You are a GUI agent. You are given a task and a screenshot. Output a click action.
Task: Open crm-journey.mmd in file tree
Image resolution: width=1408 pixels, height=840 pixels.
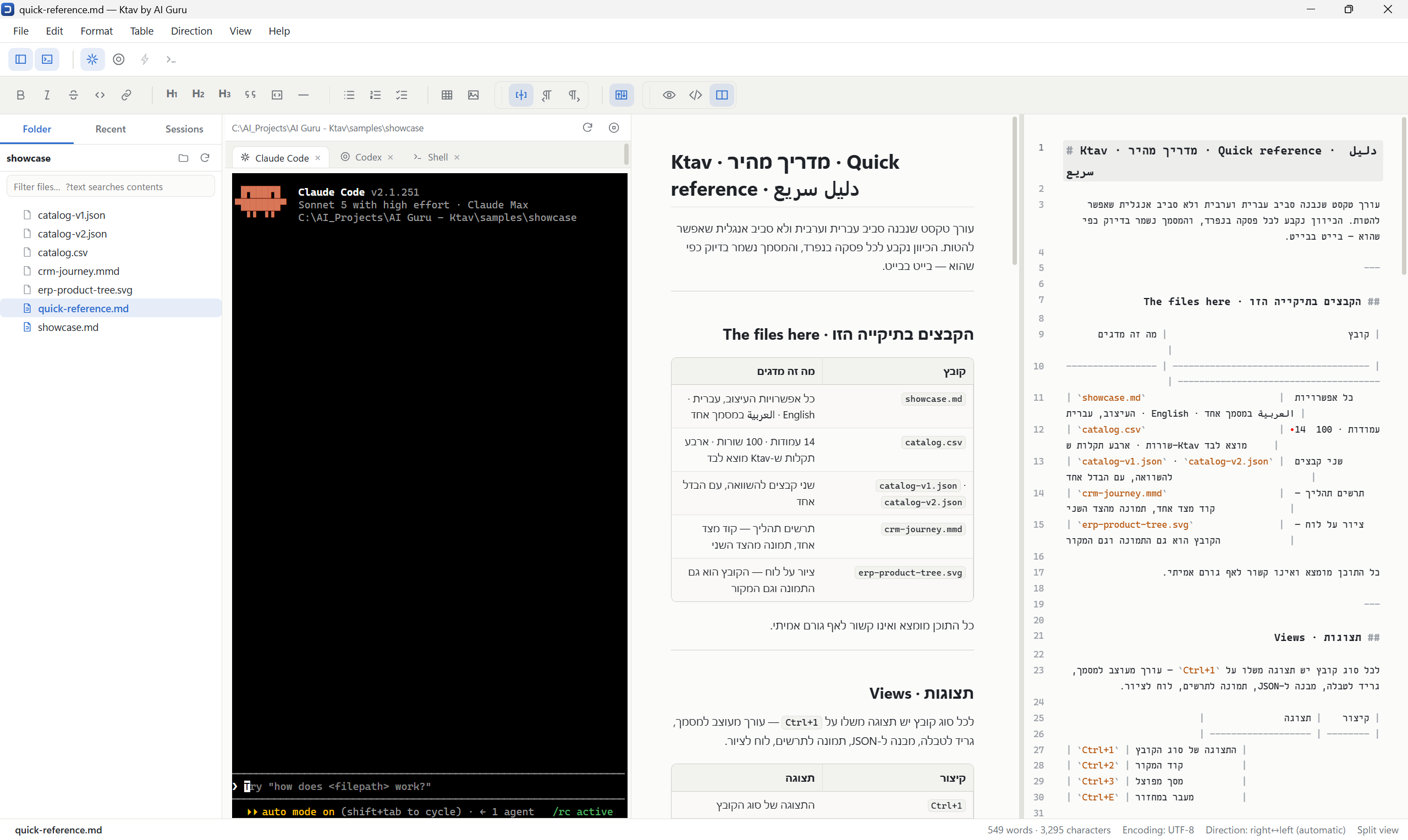tap(111, 271)
